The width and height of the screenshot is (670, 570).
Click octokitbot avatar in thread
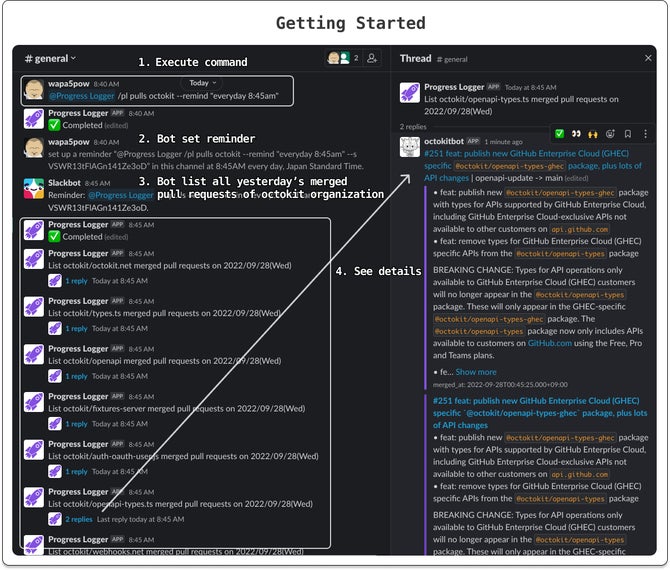point(410,147)
